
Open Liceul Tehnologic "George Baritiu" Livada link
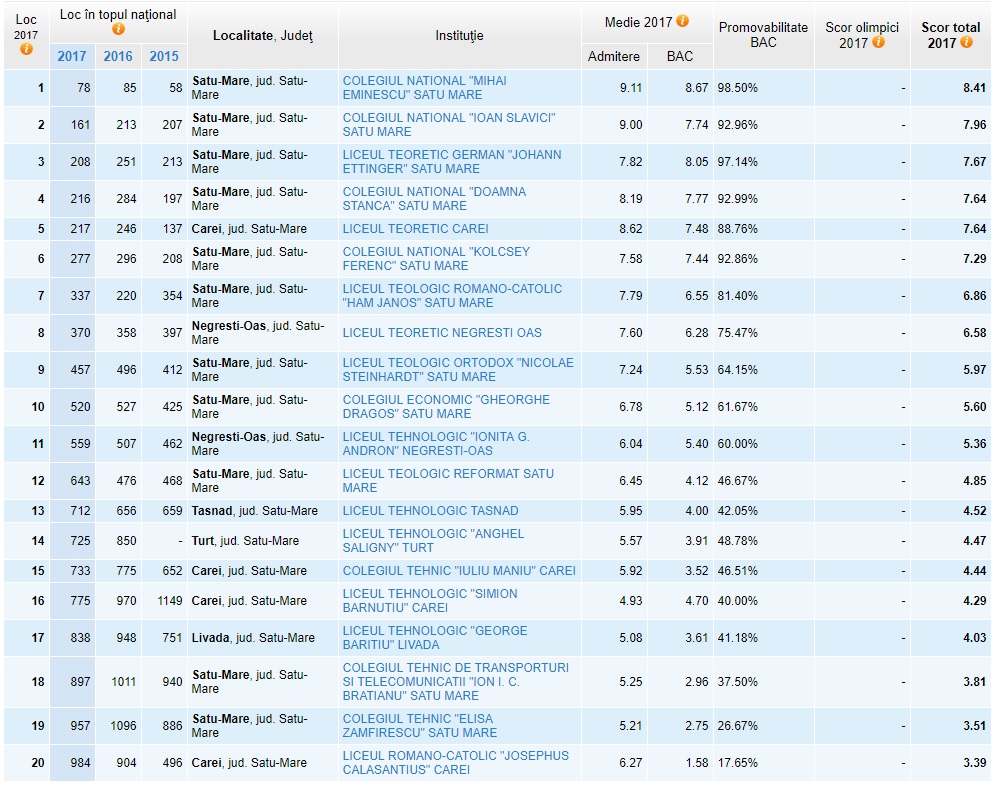pyautogui.click(x=434, y=637)
